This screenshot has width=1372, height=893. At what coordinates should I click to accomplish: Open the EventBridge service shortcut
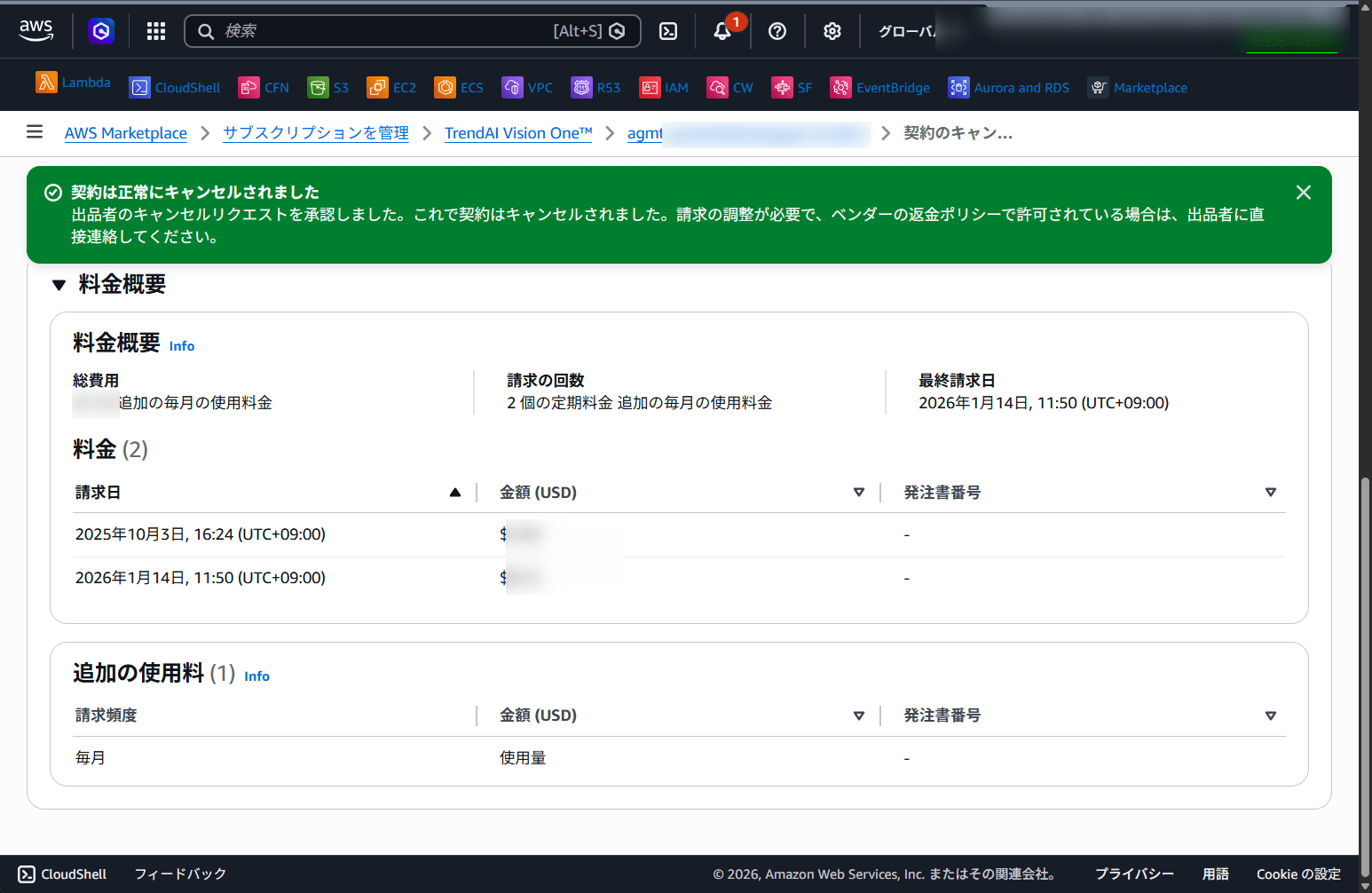[x=880, y=87]
